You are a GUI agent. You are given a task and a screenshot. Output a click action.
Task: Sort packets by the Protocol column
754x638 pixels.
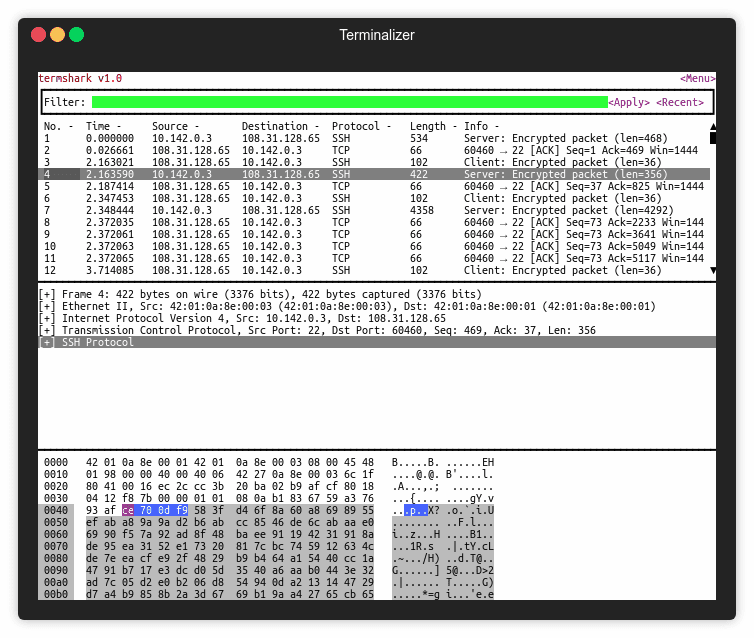click(362, 126)
